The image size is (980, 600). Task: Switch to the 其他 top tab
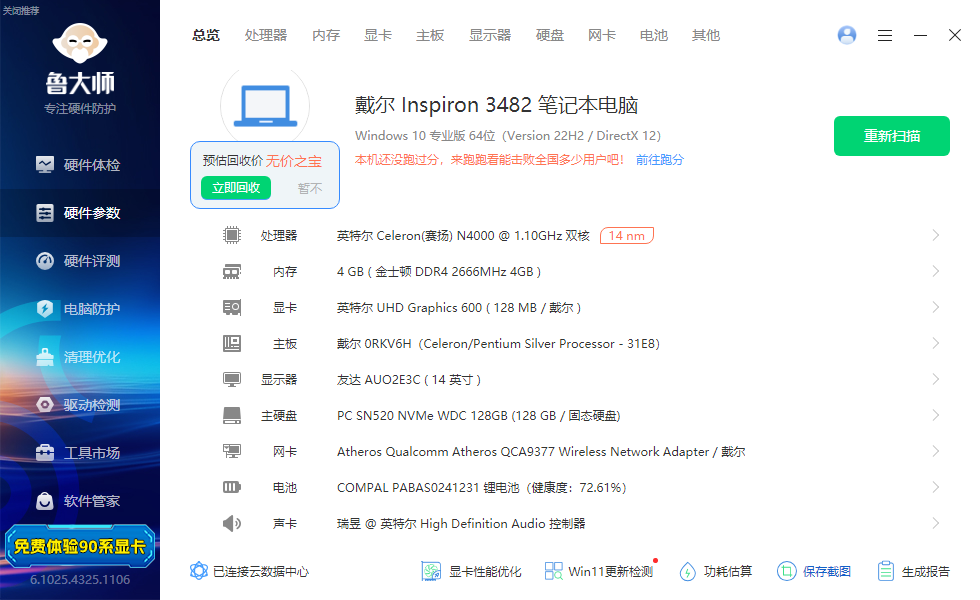pos(706,36)
